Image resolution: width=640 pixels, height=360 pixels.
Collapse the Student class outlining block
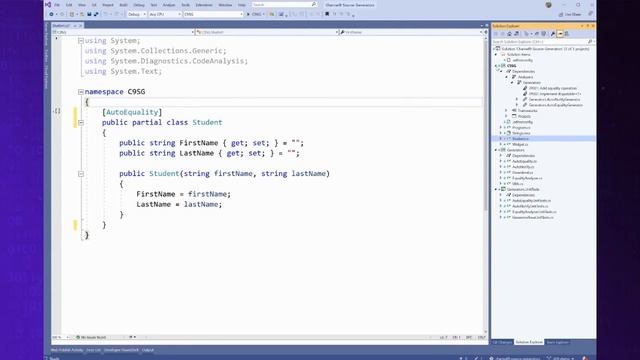[81, 122]
